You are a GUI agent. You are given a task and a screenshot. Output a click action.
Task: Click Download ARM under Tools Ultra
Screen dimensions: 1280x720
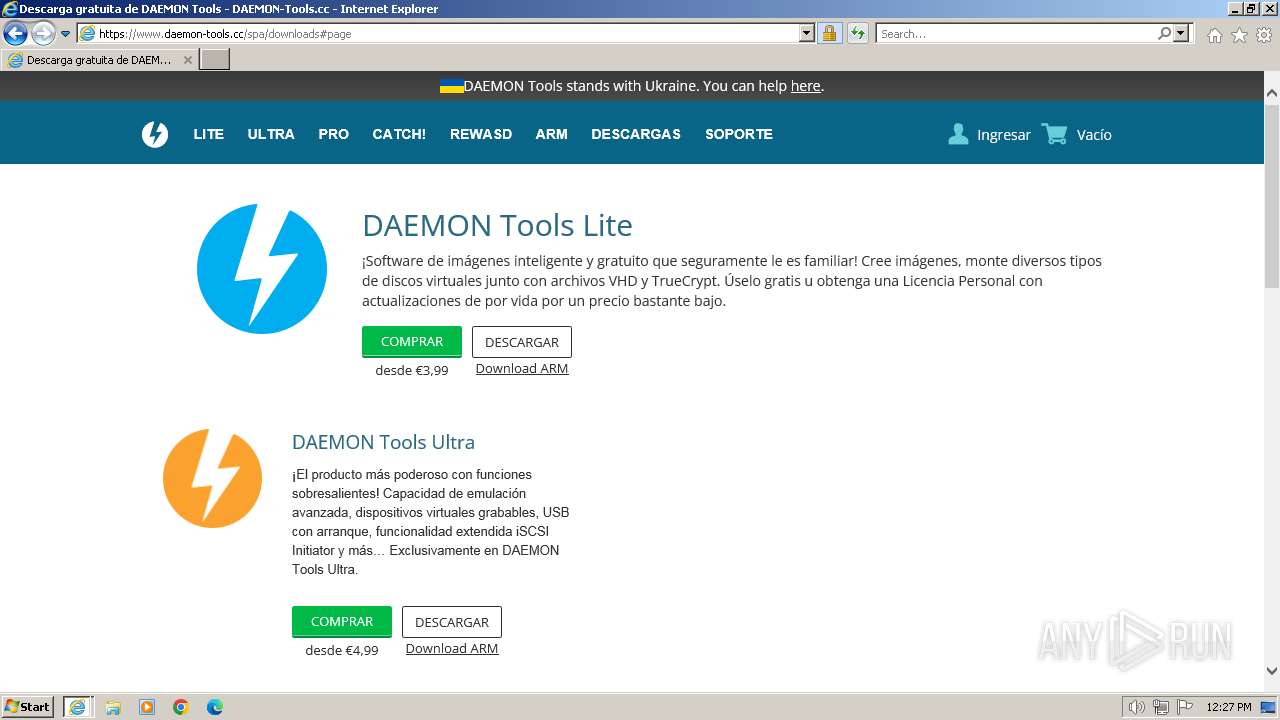point(452,648)
